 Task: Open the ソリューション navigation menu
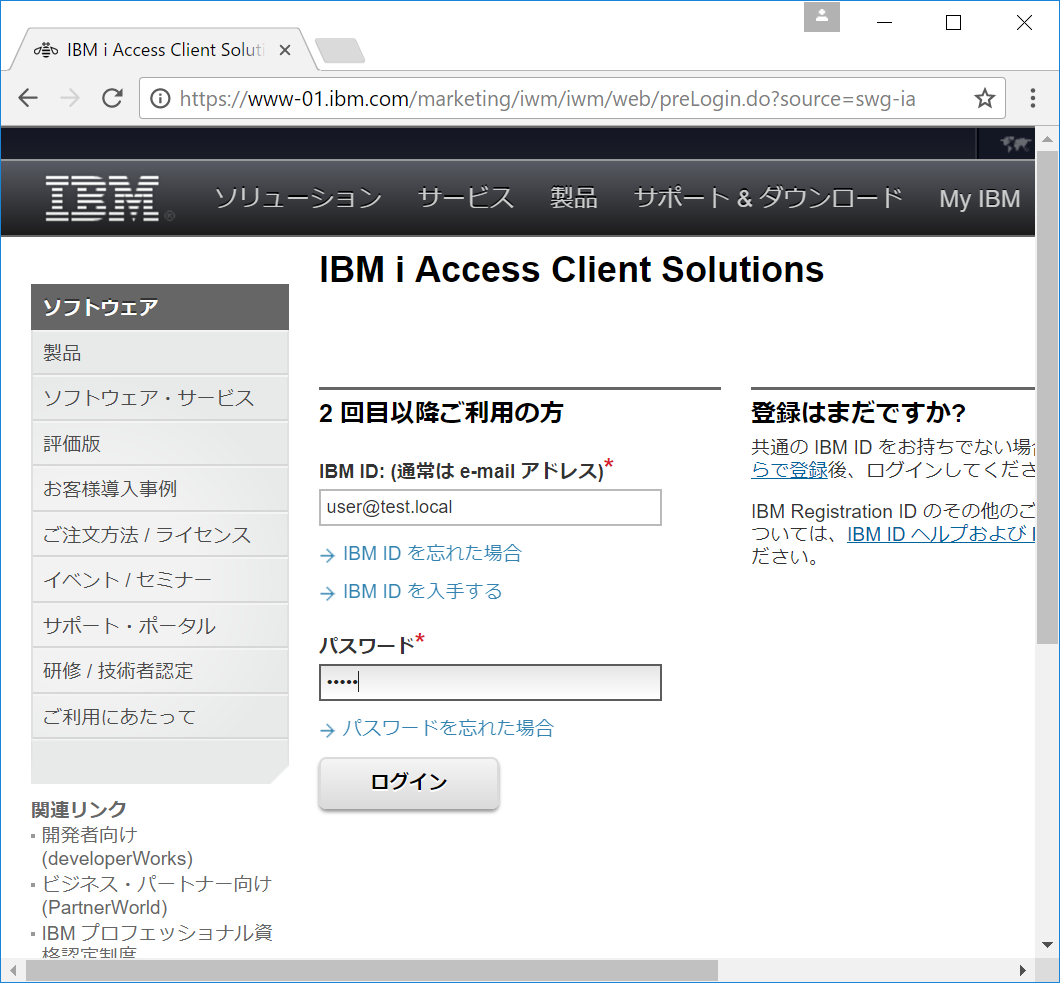296,199
